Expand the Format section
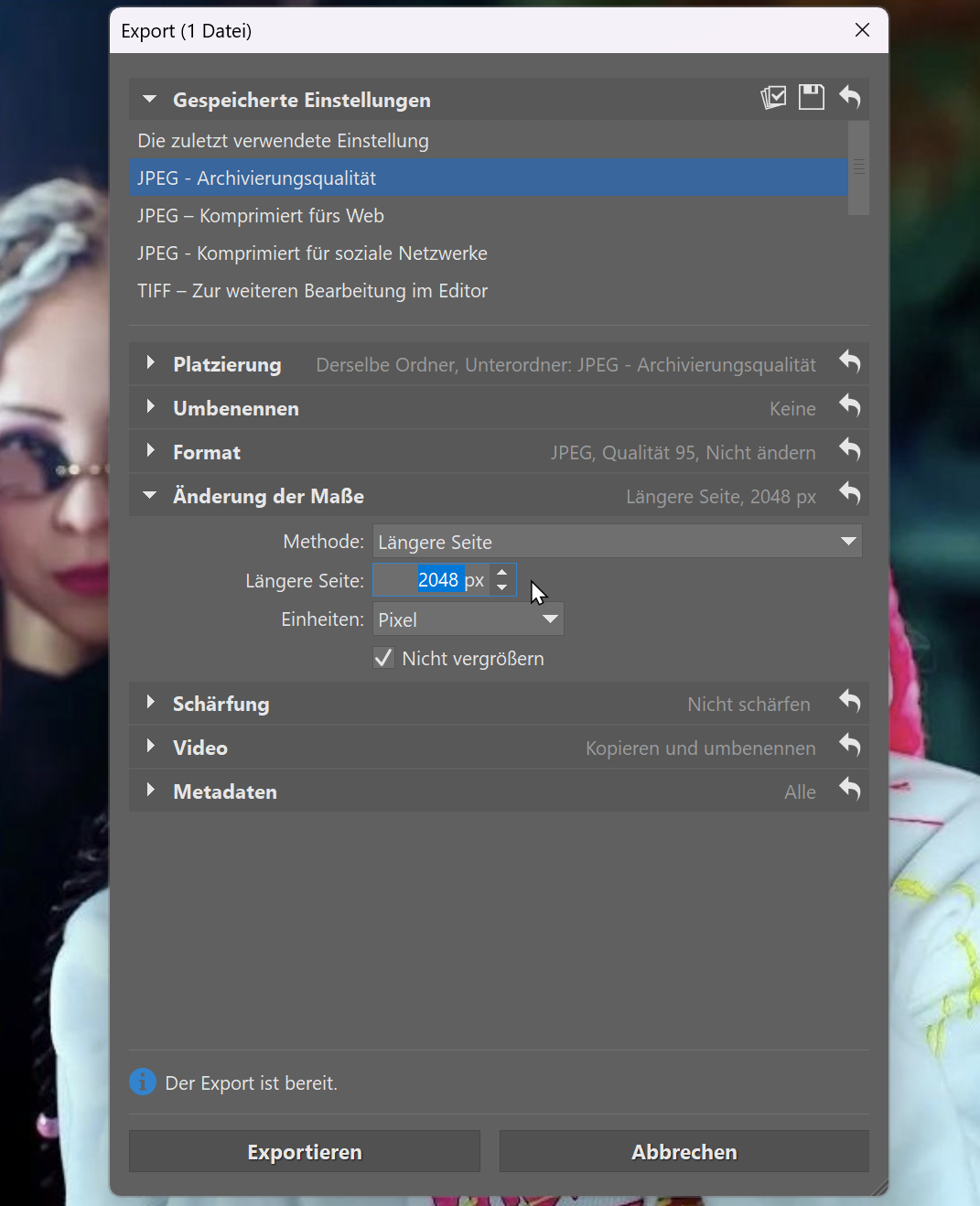 [150, 451]
